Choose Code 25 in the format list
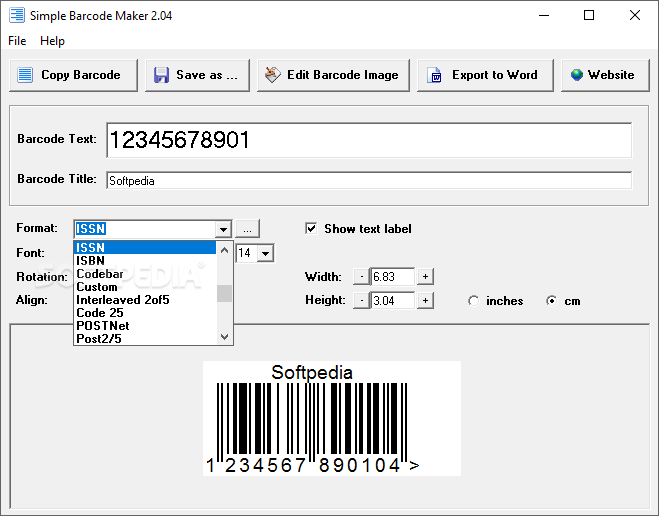 (145, 313)
